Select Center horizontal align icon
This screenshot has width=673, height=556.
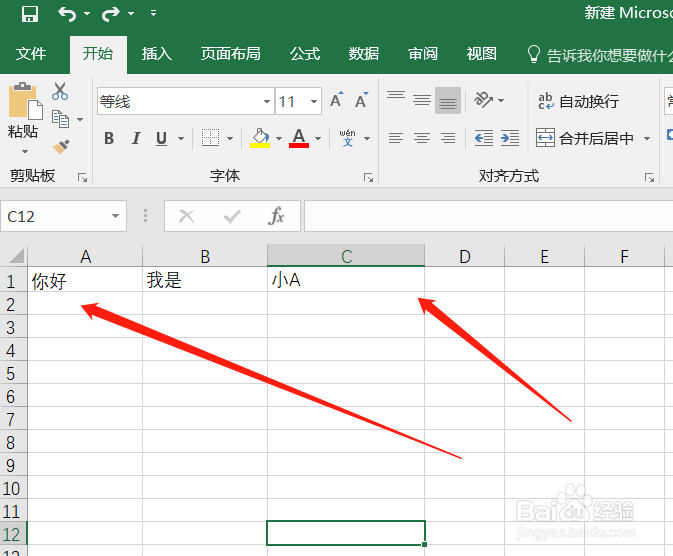point(422,138)
